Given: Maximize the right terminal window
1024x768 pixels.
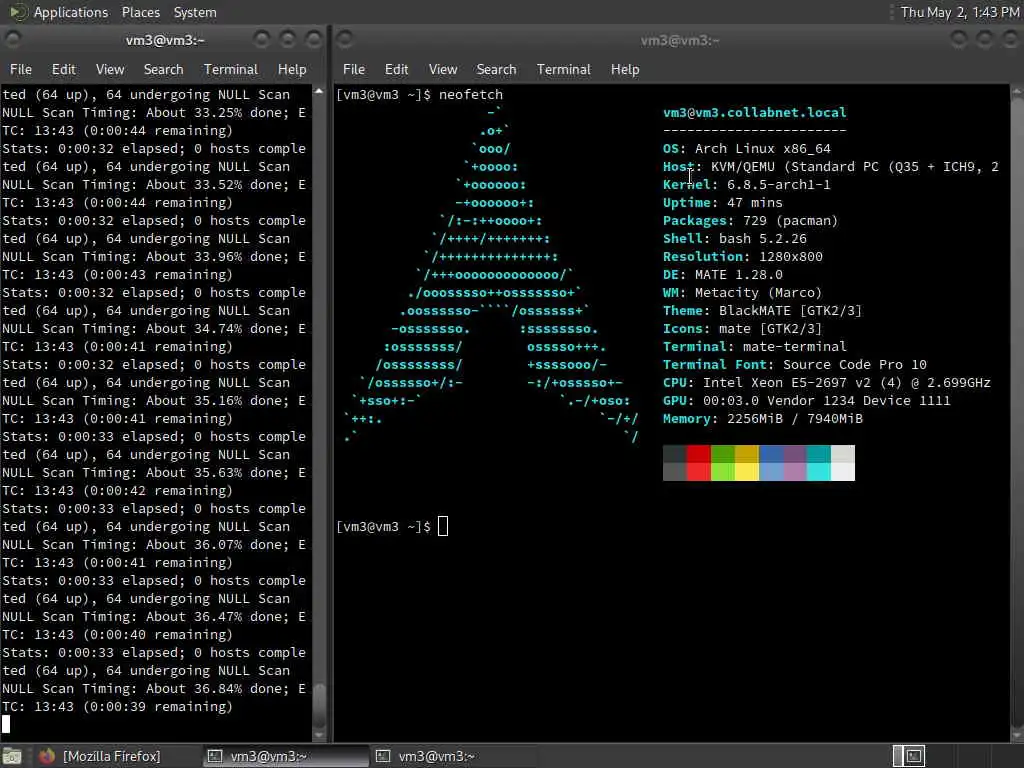Looking at the screenshot, I should click(985, 40).
